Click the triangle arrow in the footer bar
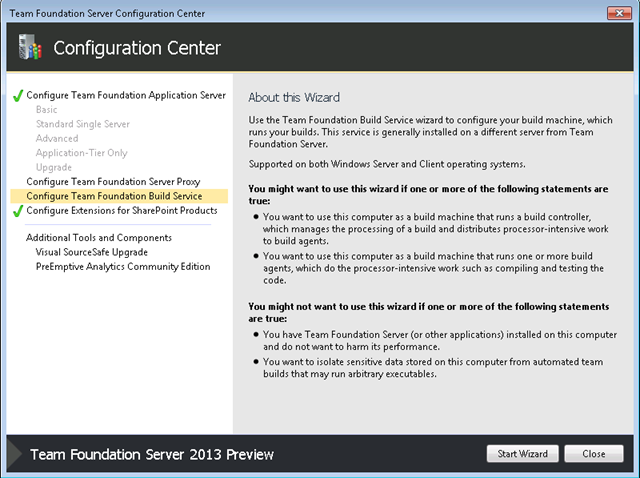This screenshot has width=640, height=478. point(15,454)
